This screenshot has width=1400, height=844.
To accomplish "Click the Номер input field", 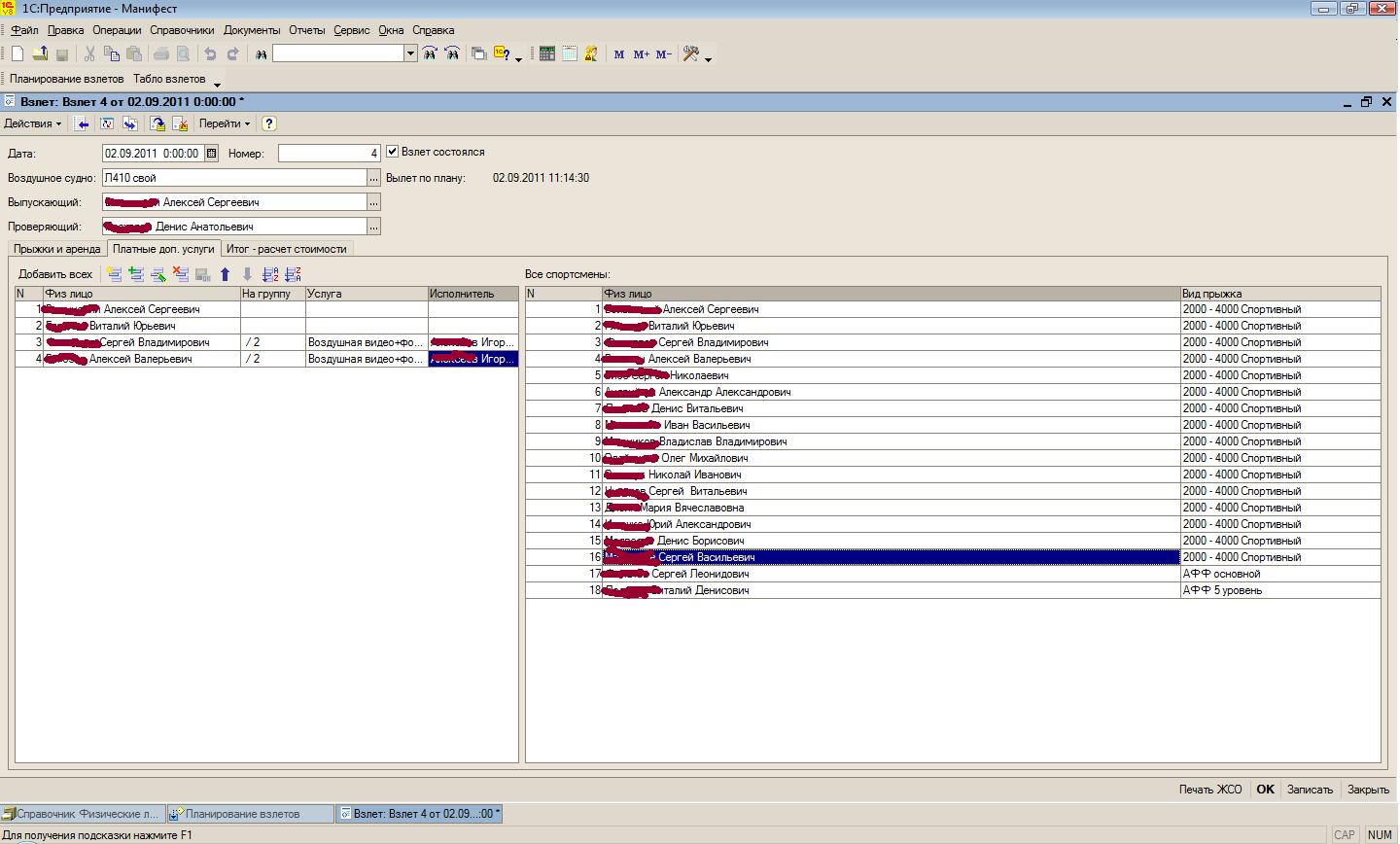I will click(x=330, y=154).
